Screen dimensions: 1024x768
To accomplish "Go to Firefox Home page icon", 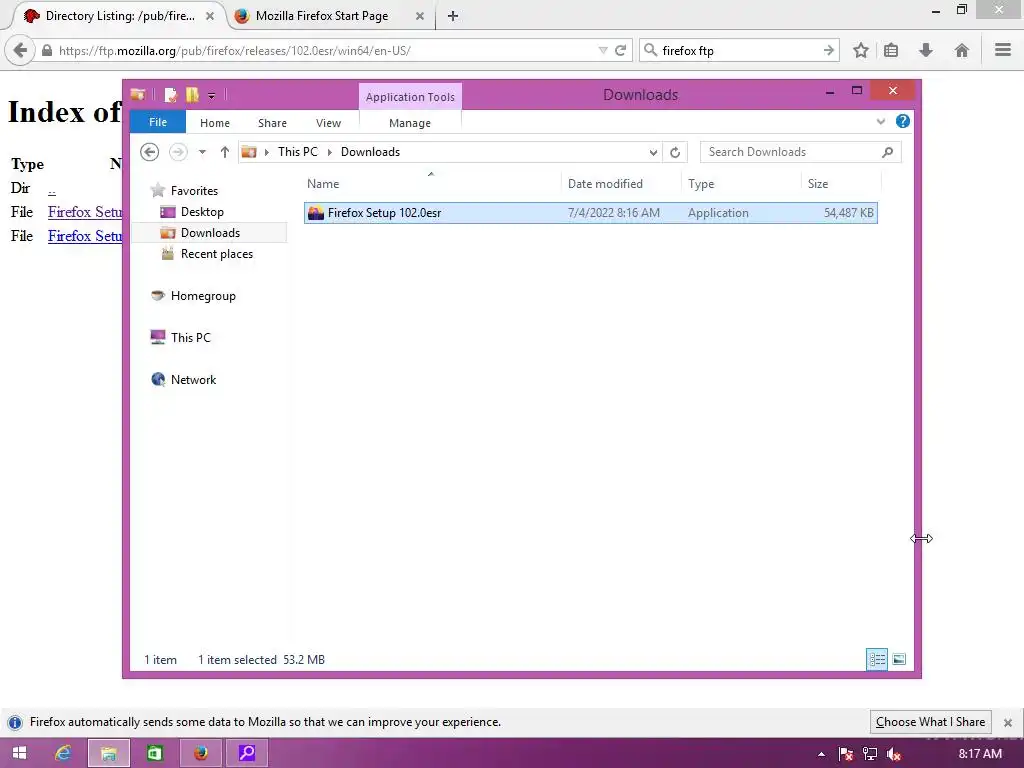I will click(x=961, y=50).
